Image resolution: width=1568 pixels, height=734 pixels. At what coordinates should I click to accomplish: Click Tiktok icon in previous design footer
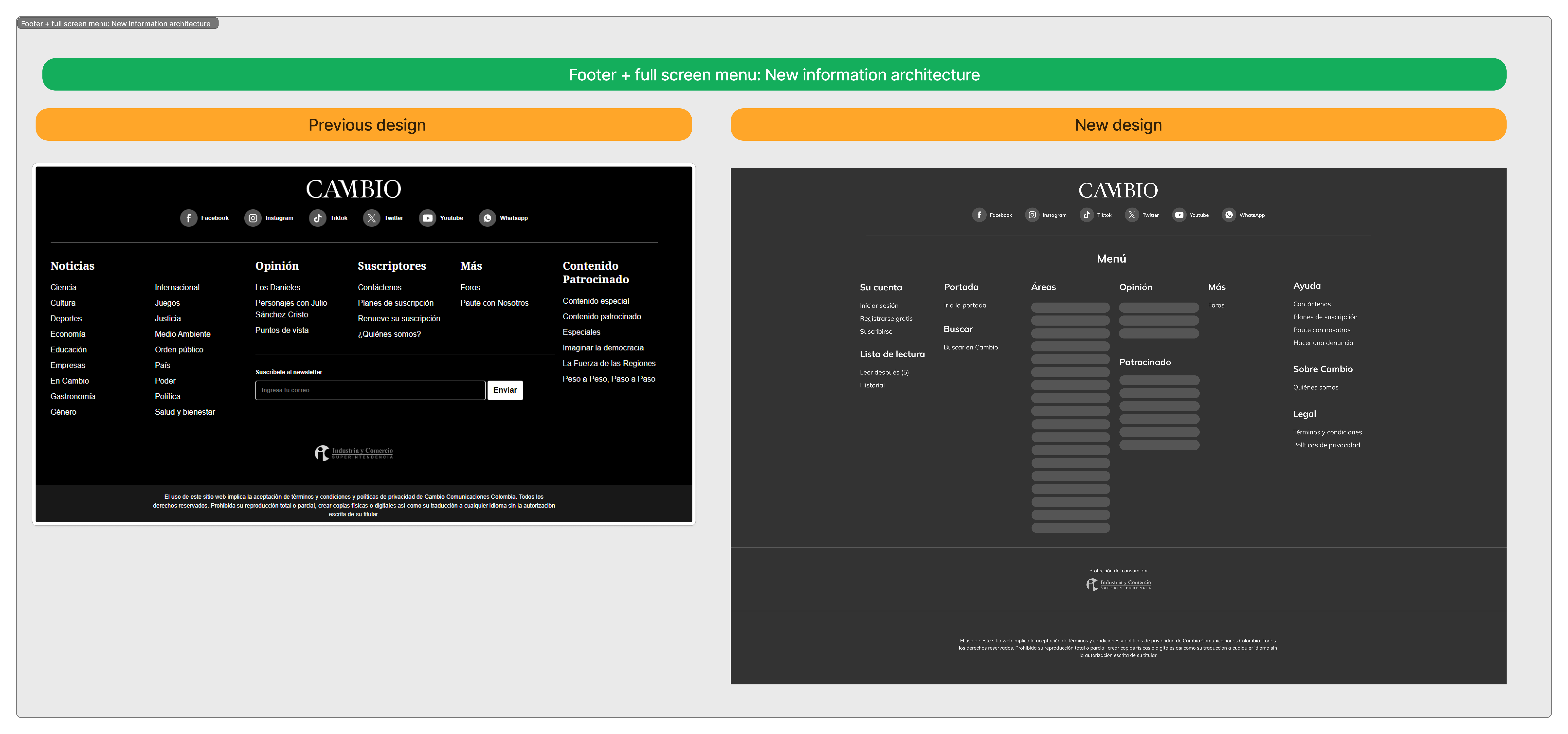318,218
